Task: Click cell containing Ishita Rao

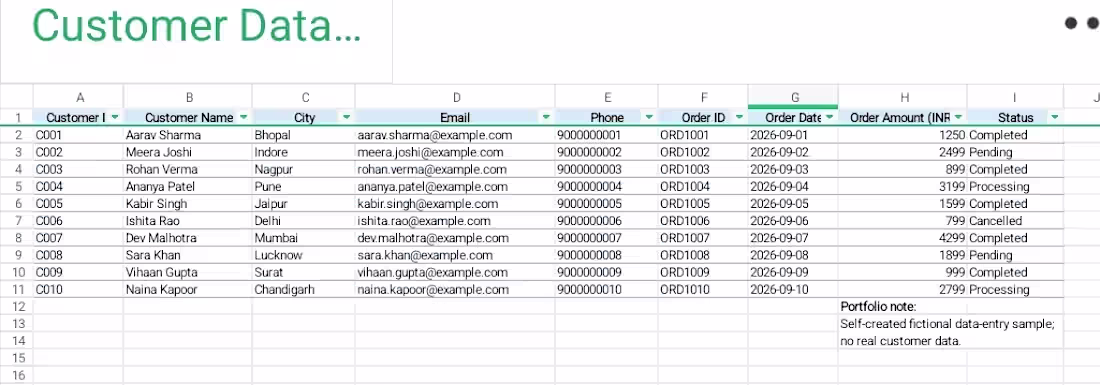Action: [188, 221]
